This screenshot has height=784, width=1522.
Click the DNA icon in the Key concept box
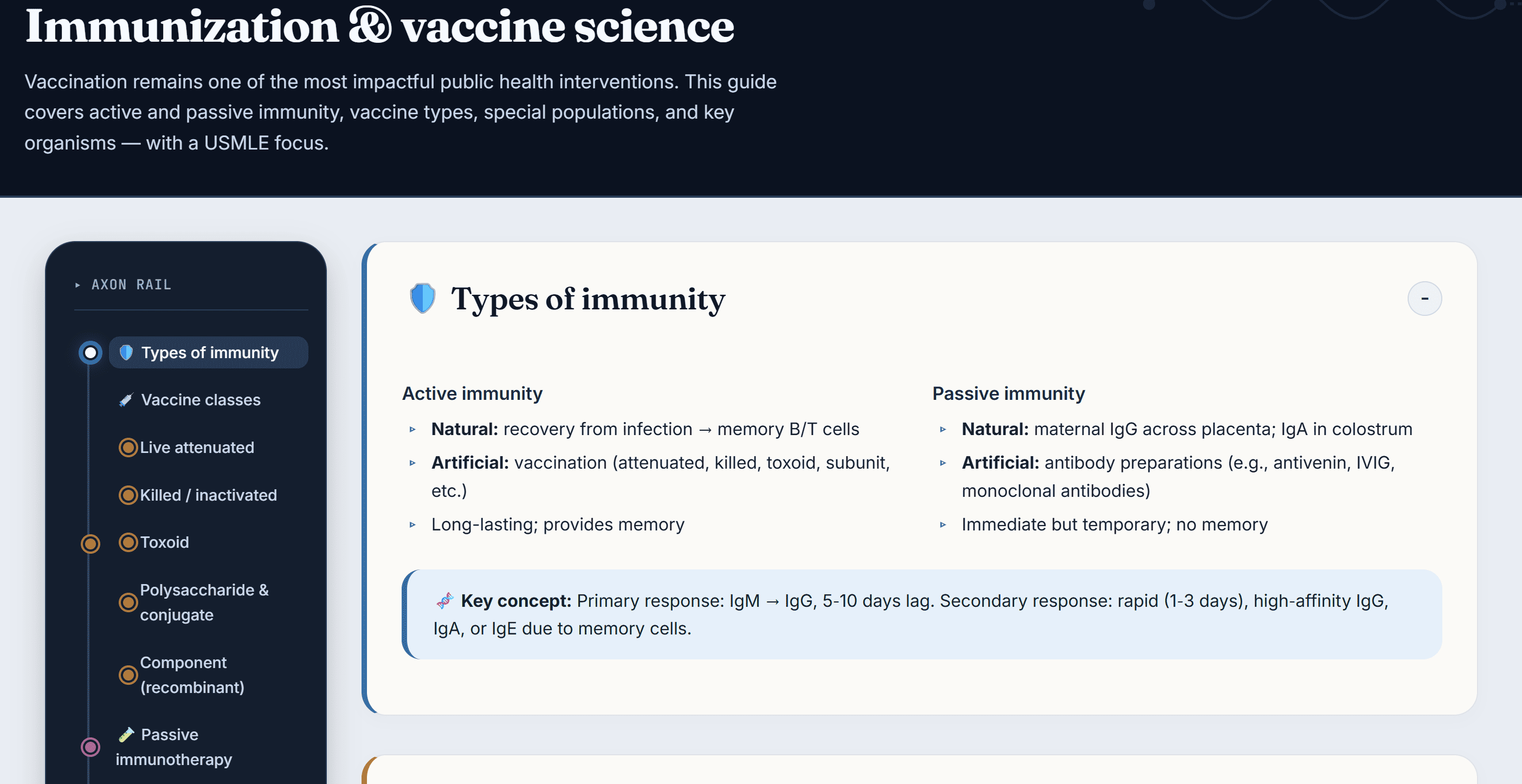(x=444, y=600)
